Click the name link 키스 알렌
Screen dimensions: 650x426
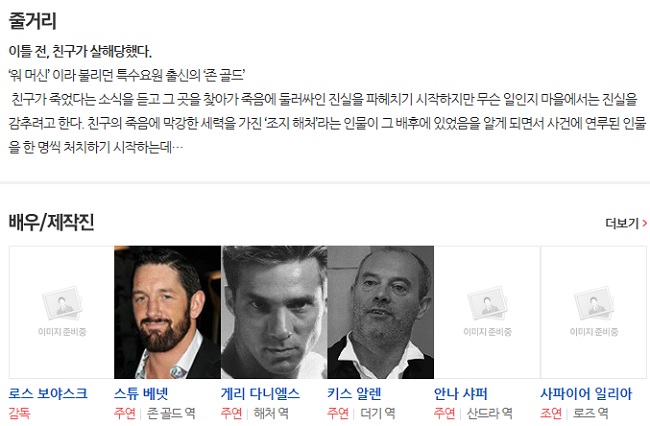point(354,393)
